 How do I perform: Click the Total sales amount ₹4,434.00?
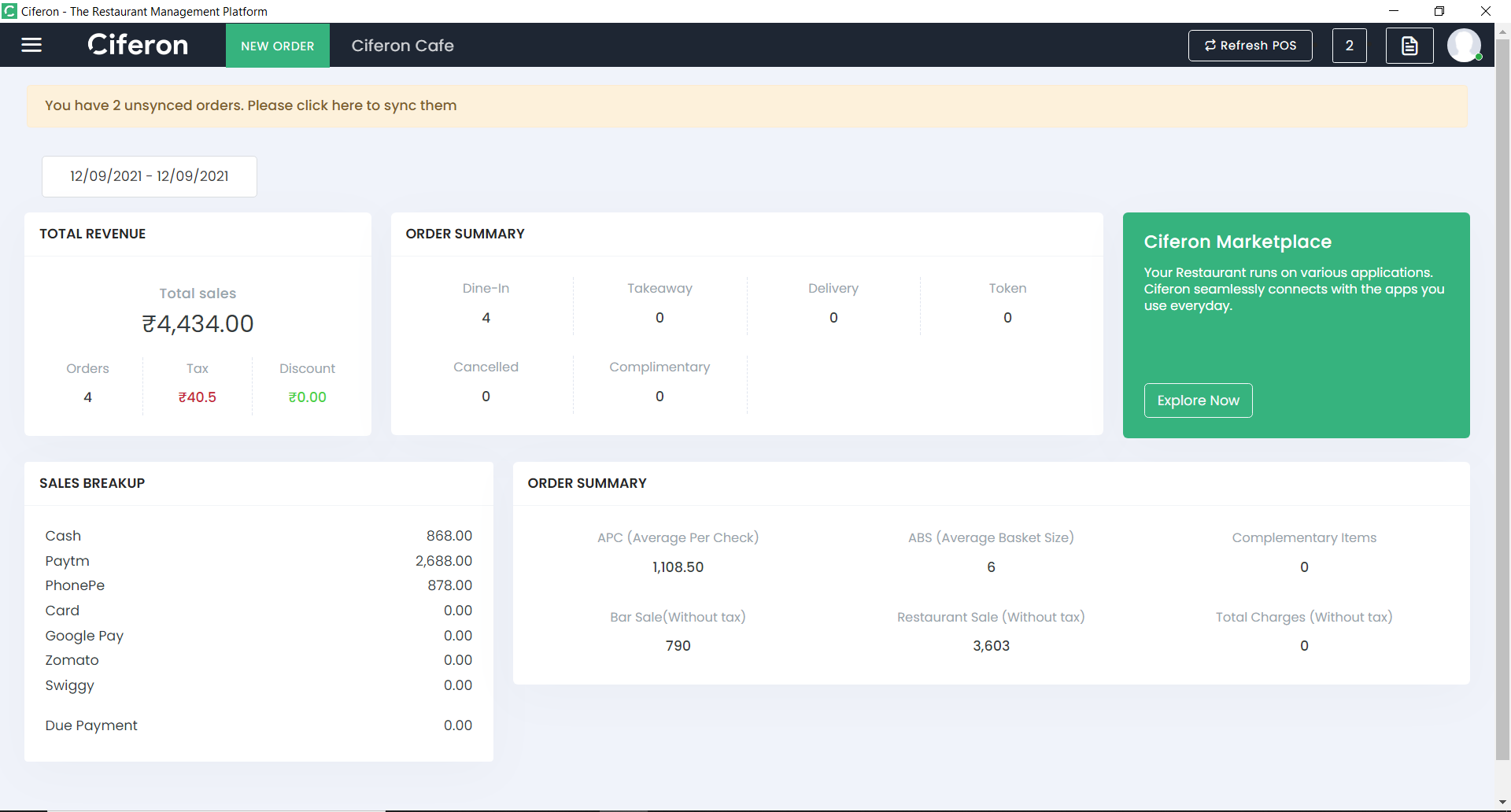[x=198, y=323]
